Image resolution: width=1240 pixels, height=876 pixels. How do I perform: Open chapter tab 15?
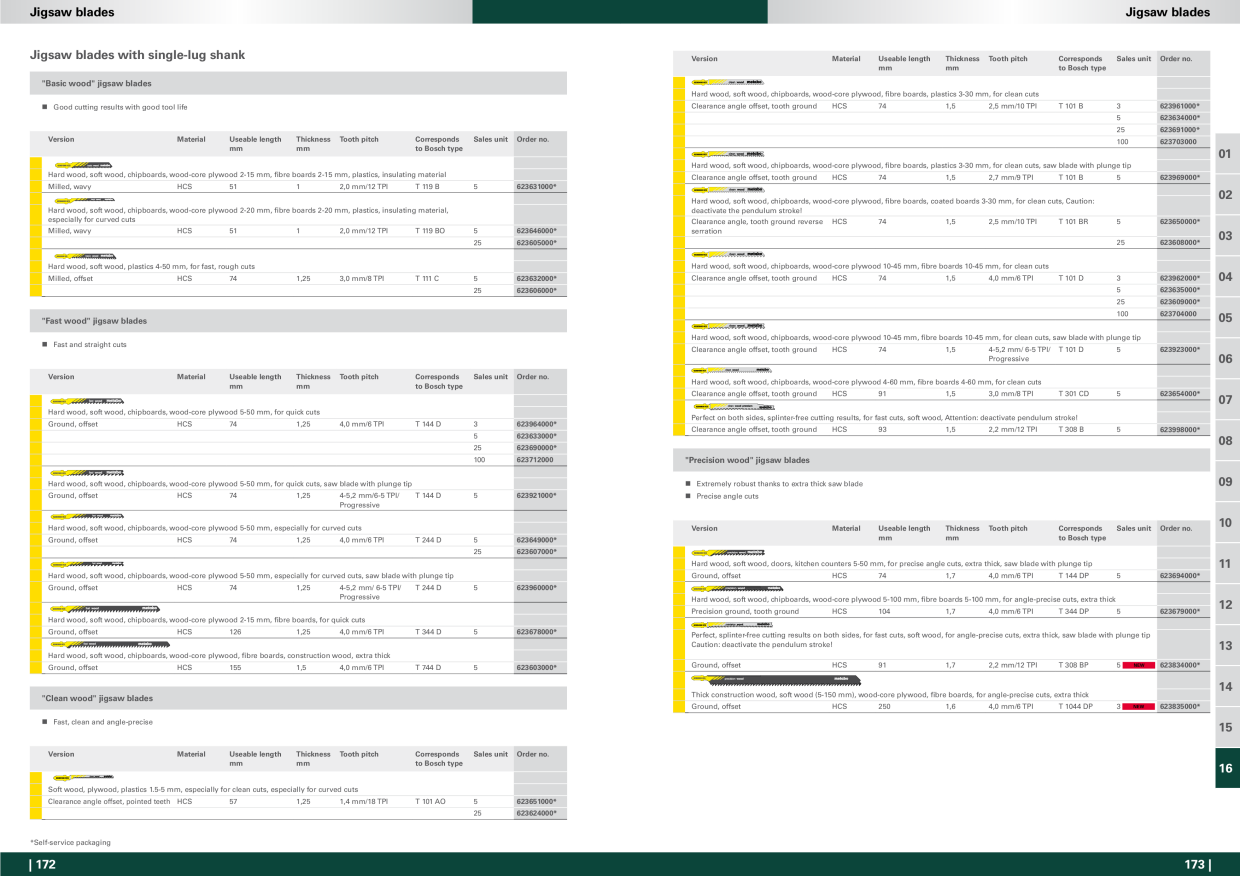pos(1226,728)
